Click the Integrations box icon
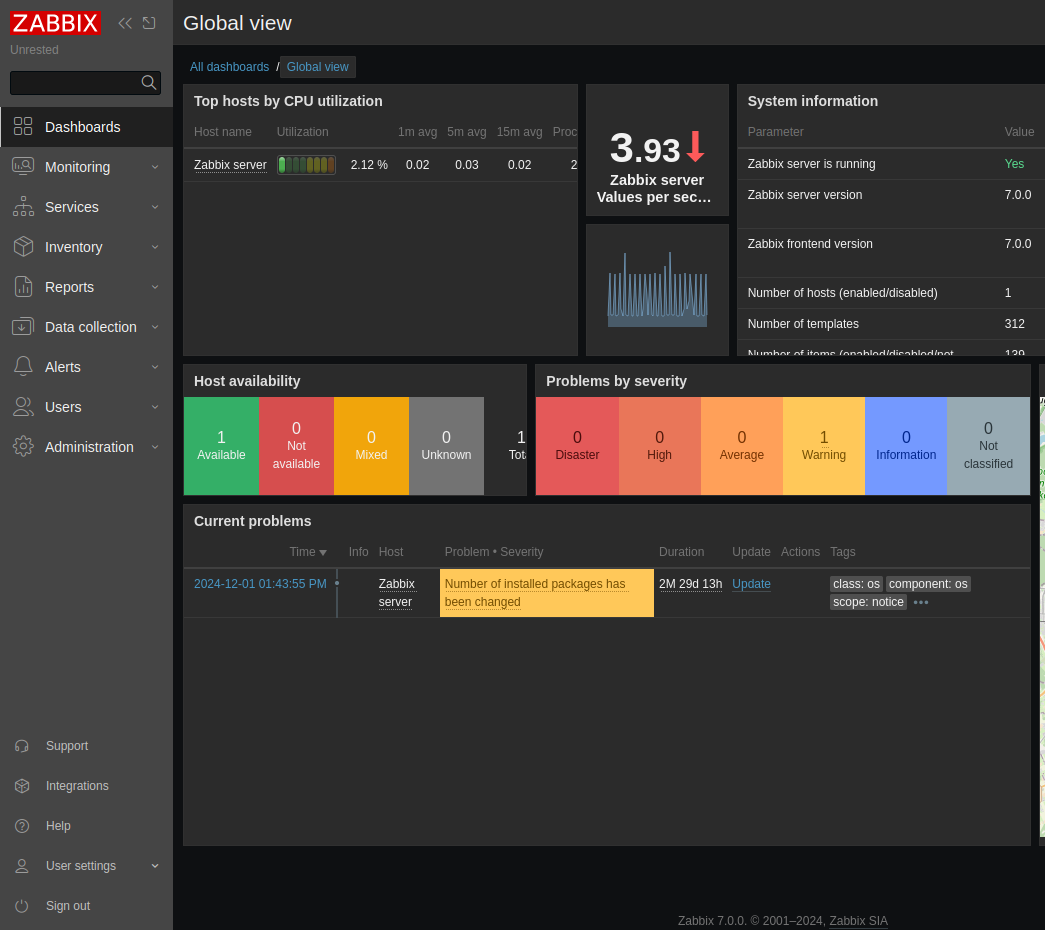Screen dimensions: 1045x930 22,786
